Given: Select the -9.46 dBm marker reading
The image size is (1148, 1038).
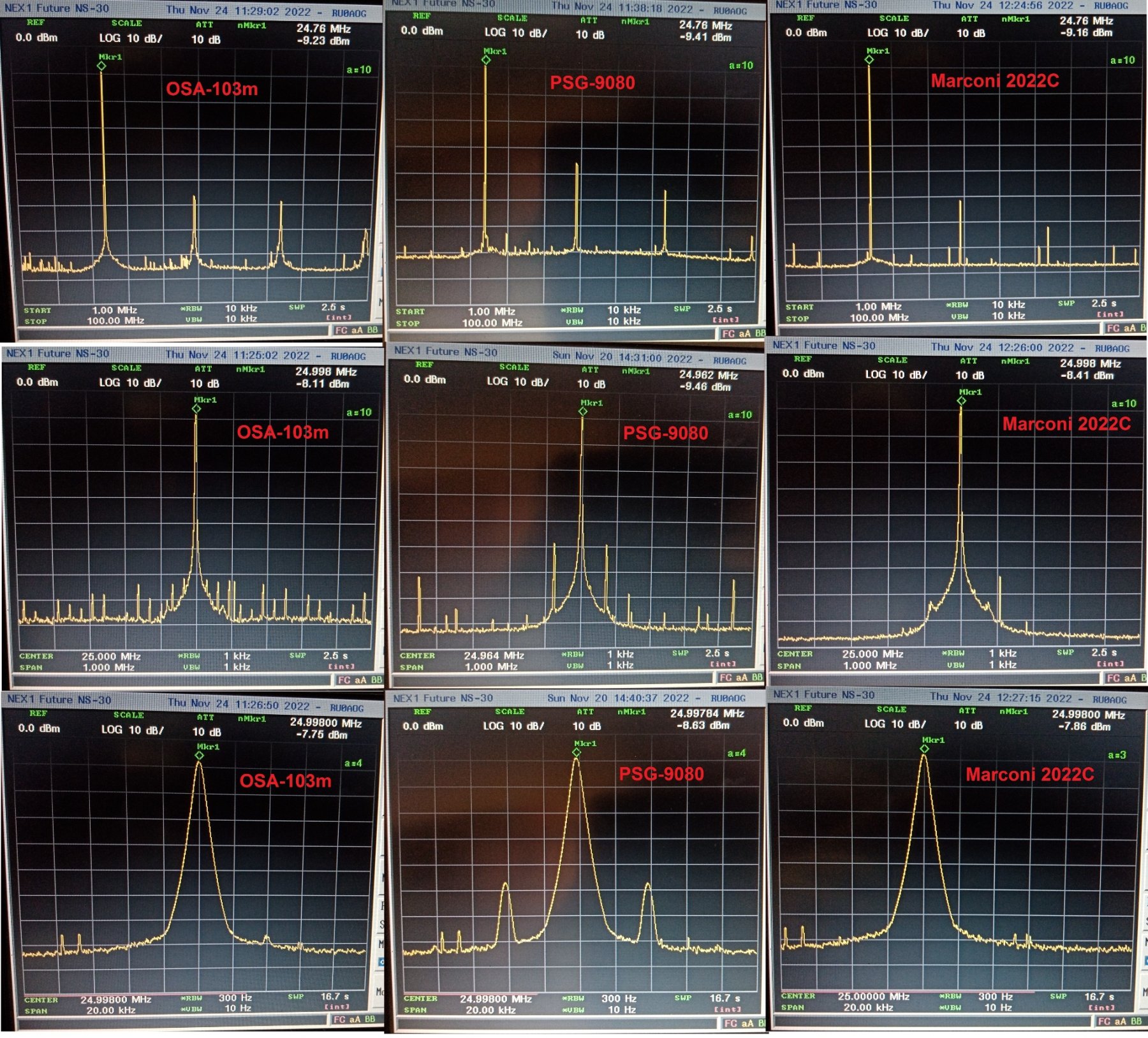Looking at the screenshot, I should point(705,387).
